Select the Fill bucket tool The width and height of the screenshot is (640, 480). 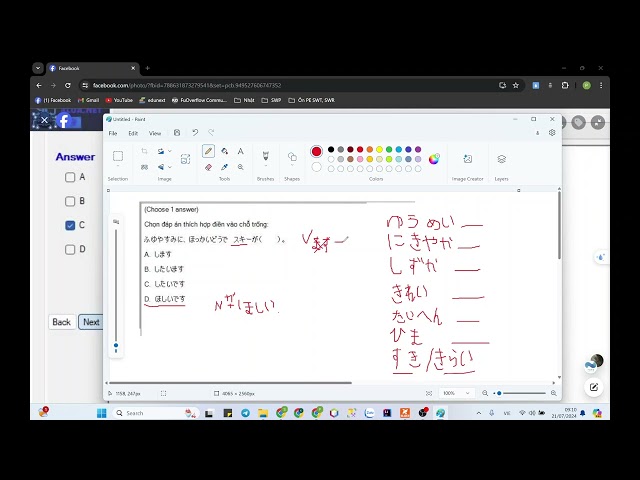point(224,151)
